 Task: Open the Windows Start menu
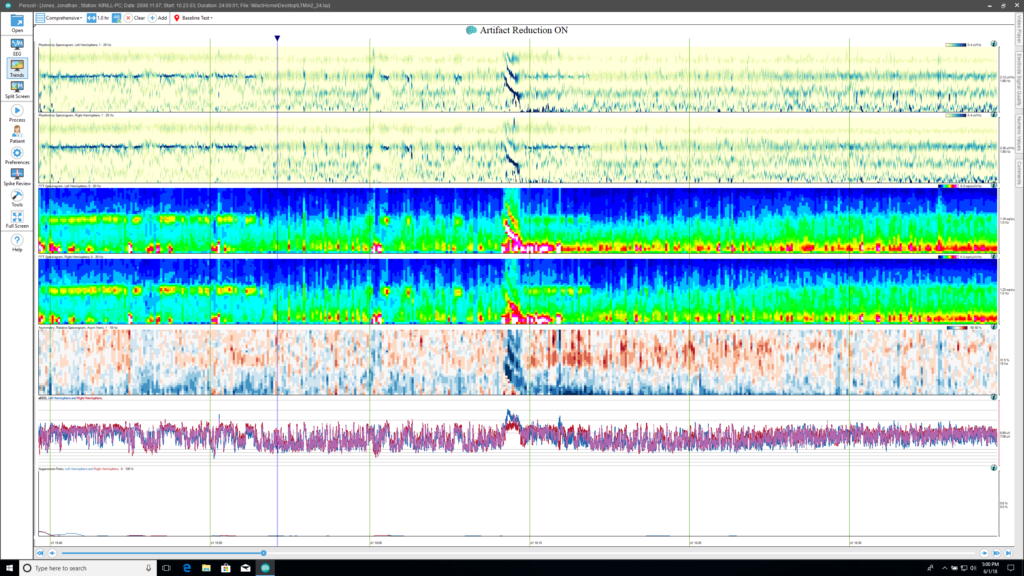coord(9,568)
